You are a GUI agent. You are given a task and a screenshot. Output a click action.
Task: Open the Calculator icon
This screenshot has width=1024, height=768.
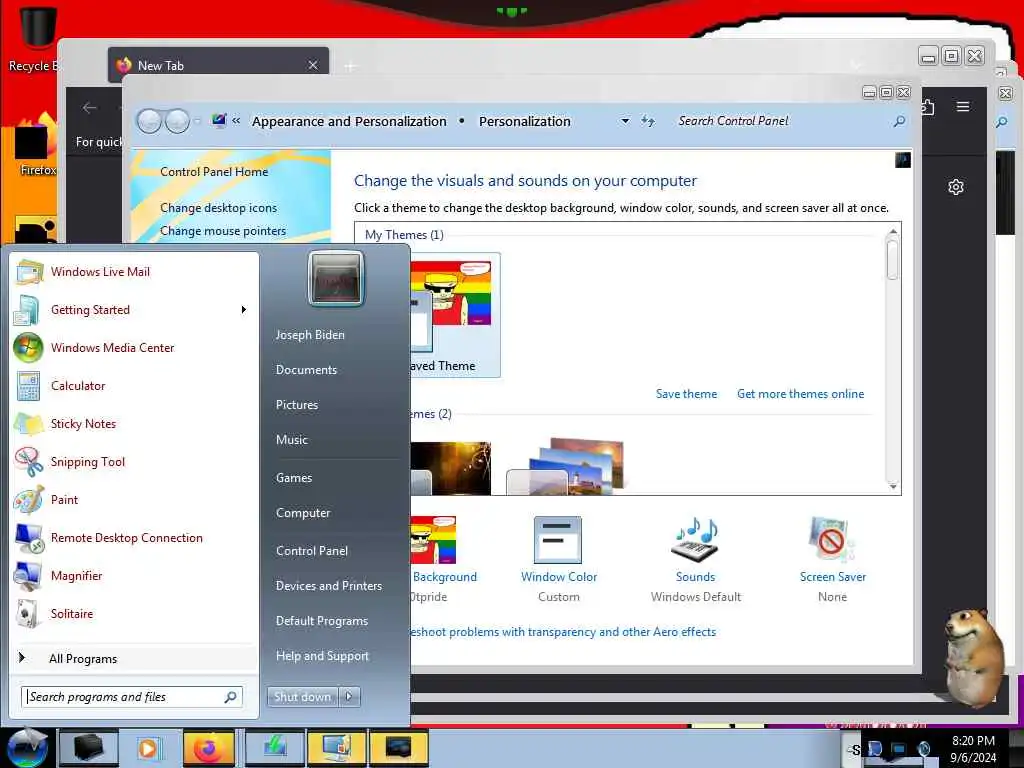[28, 386]
